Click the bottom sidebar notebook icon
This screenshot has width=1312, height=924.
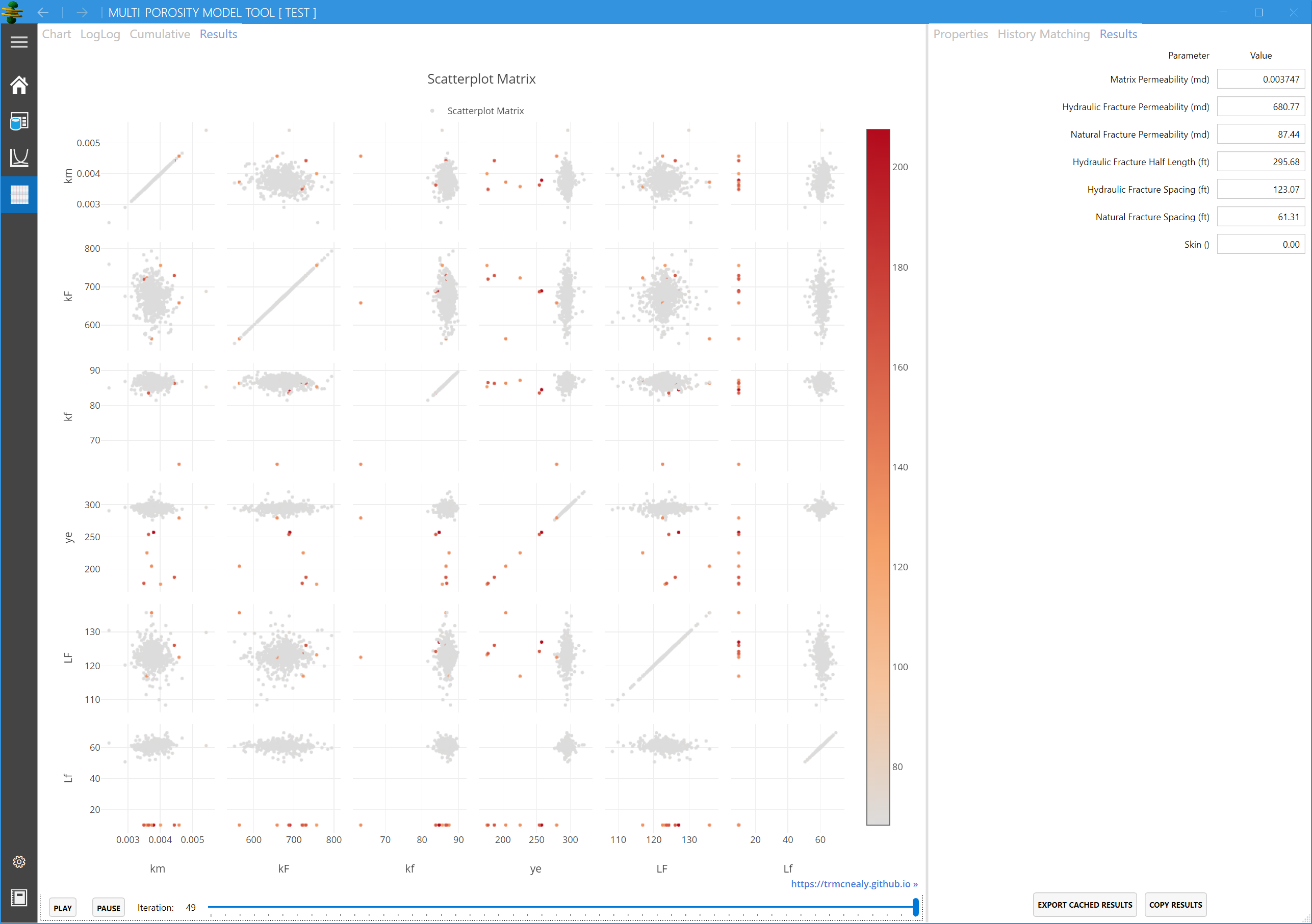click(19, 897)
